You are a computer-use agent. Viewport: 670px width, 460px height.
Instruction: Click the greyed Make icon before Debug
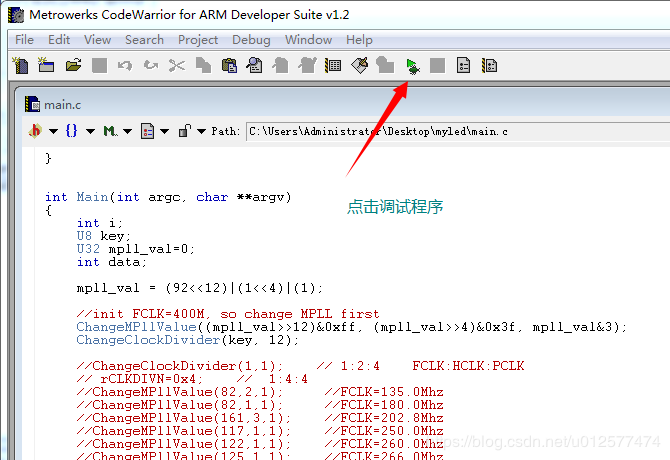(x=385, y=65)
